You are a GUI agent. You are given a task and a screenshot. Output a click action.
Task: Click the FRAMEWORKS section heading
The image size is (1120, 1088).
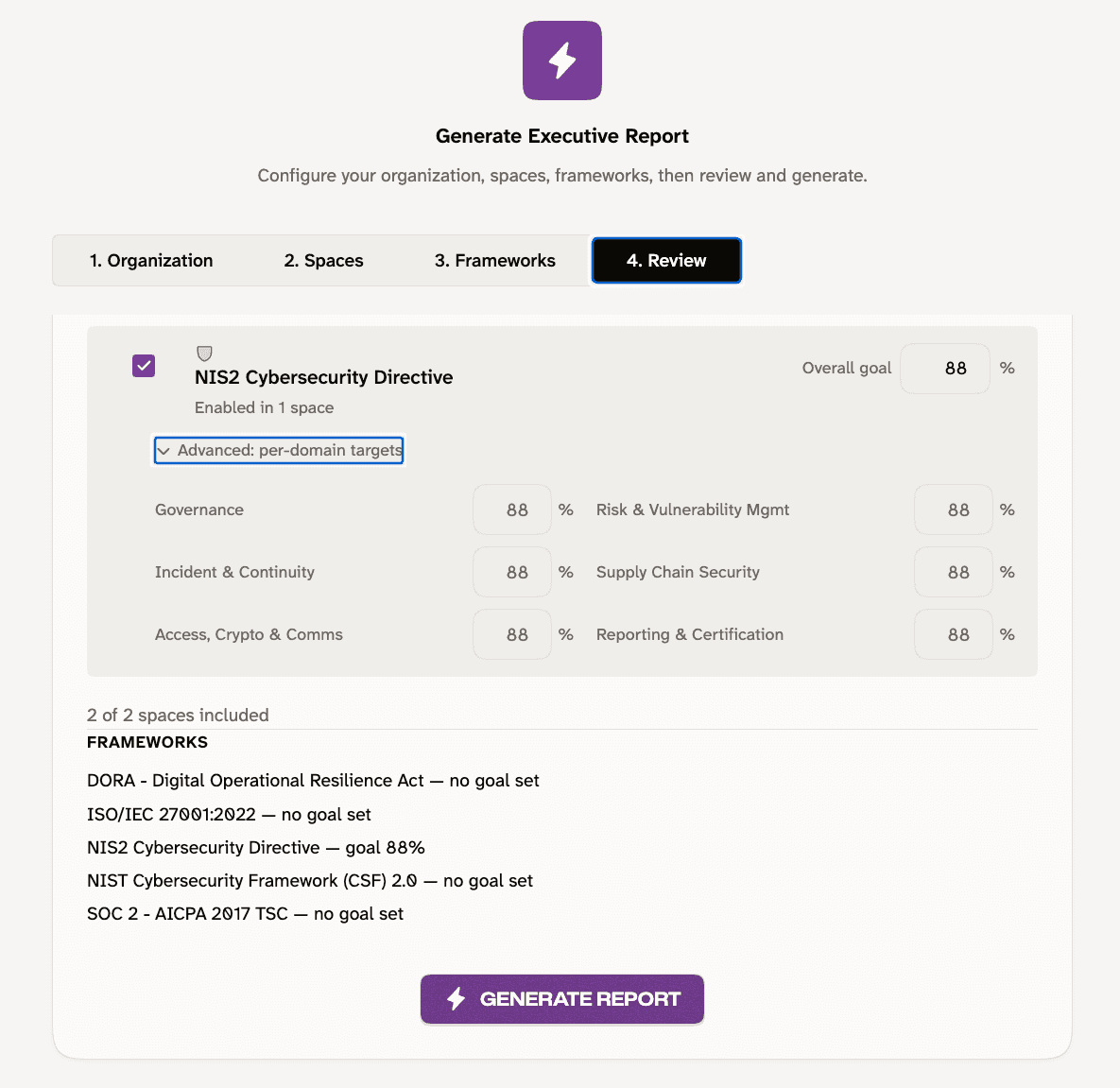147,742
